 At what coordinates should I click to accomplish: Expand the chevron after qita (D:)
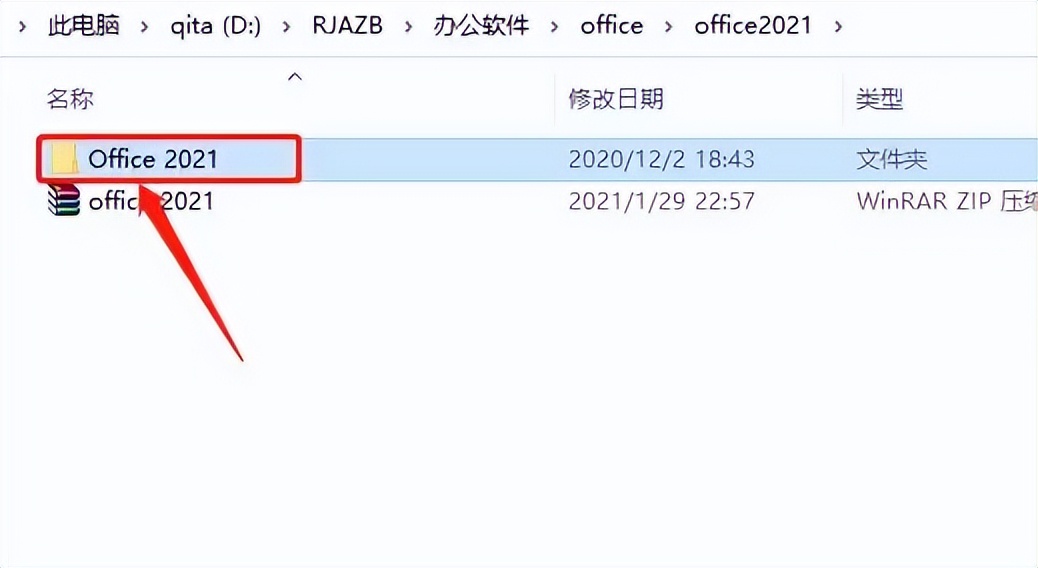tap(286, 27)
